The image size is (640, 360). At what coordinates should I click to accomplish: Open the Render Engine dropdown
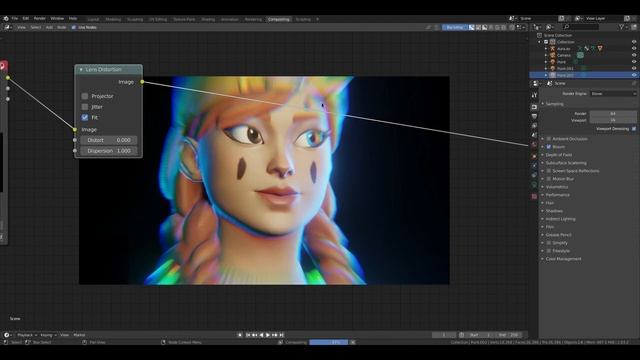pos(613,94)
